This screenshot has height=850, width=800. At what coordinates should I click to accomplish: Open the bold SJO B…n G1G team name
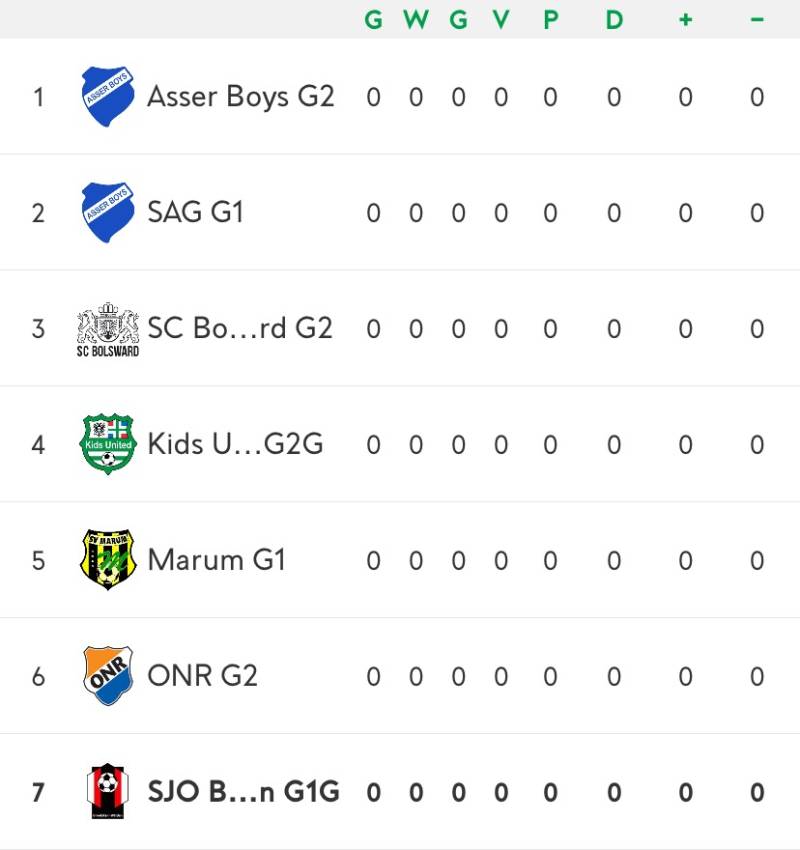(x=243, y=792)
